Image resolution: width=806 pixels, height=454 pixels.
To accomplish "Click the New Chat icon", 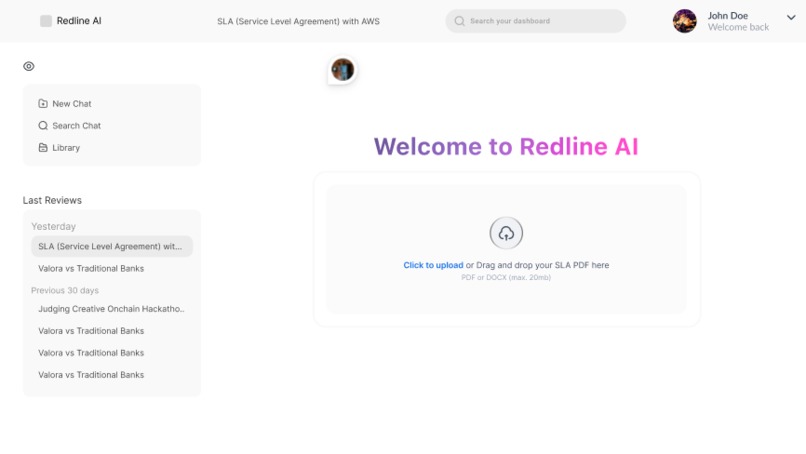I will 43,103.
